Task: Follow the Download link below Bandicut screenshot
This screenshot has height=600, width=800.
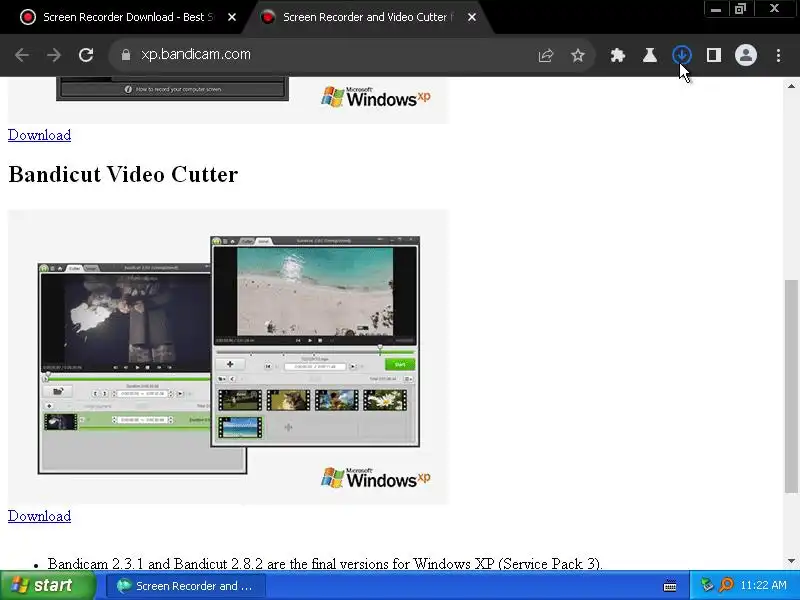Action: [39, 516]
